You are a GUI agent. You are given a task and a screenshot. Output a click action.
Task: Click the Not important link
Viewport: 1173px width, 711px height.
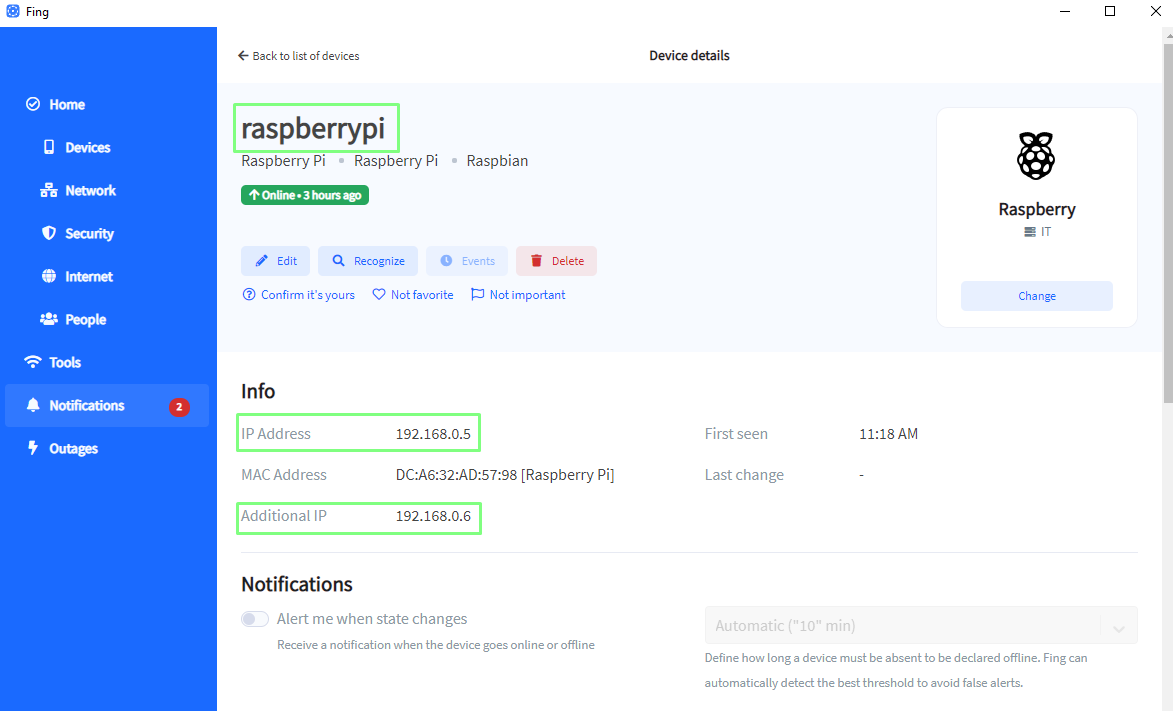click(518, 295)
